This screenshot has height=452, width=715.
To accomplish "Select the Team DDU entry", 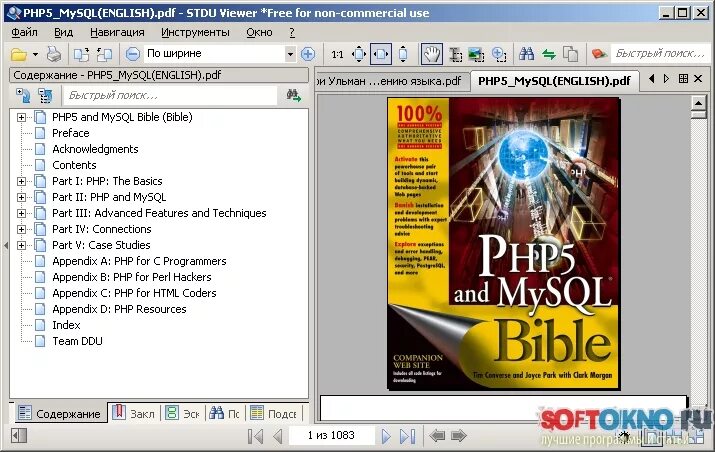I will [77, 341].
